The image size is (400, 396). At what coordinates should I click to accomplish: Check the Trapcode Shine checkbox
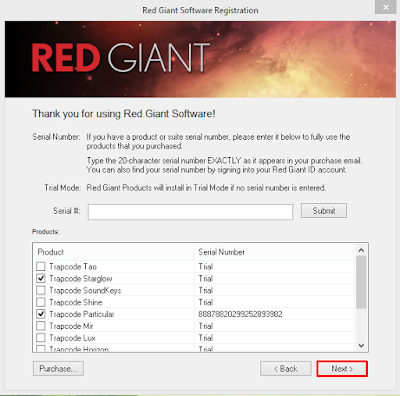pos(41,302)
